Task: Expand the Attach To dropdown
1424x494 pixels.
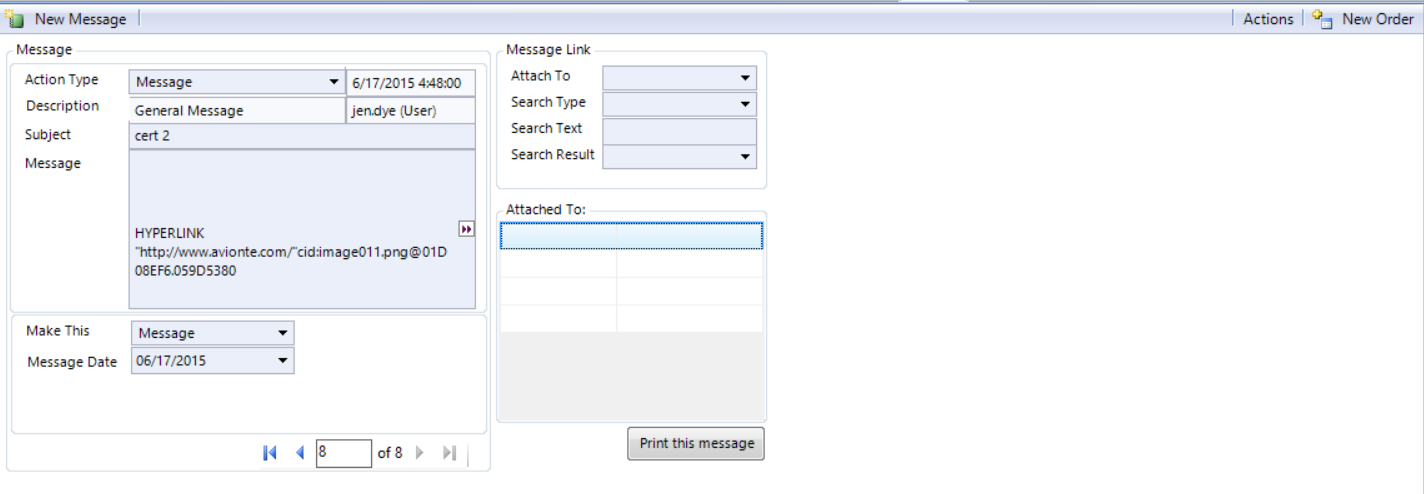Action: (x=745, y=78)
